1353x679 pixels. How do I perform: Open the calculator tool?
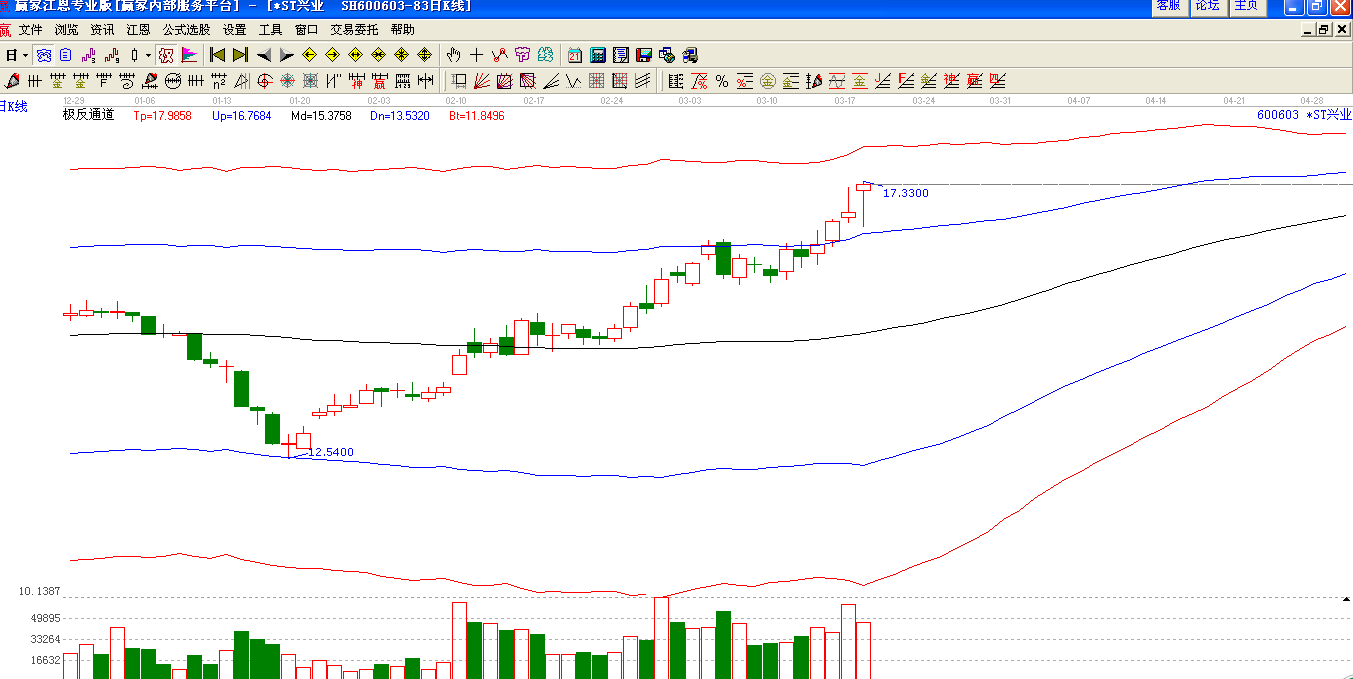coord(598,55)
